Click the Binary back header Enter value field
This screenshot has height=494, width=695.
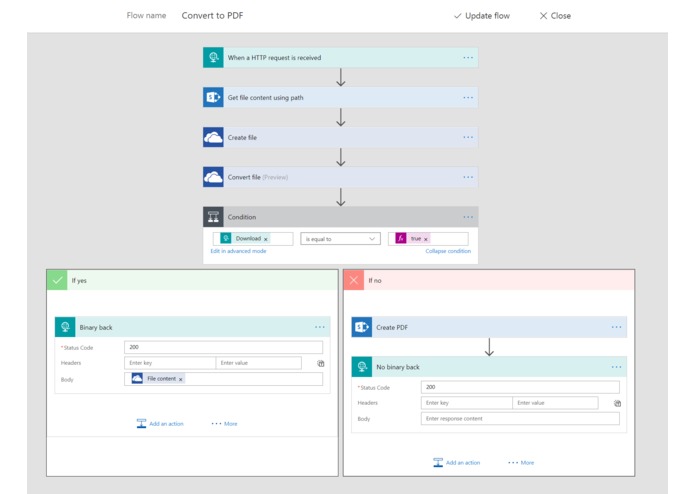[258, 363]
